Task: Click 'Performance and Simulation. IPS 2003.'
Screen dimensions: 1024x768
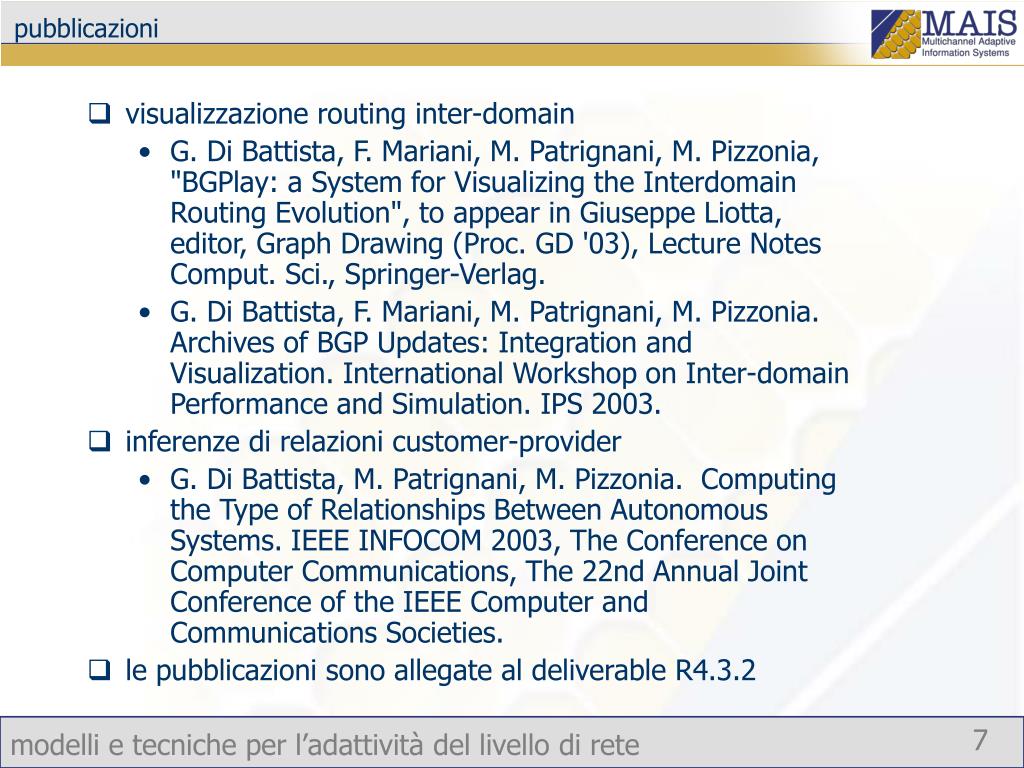Action: click(x=416, y=404)
